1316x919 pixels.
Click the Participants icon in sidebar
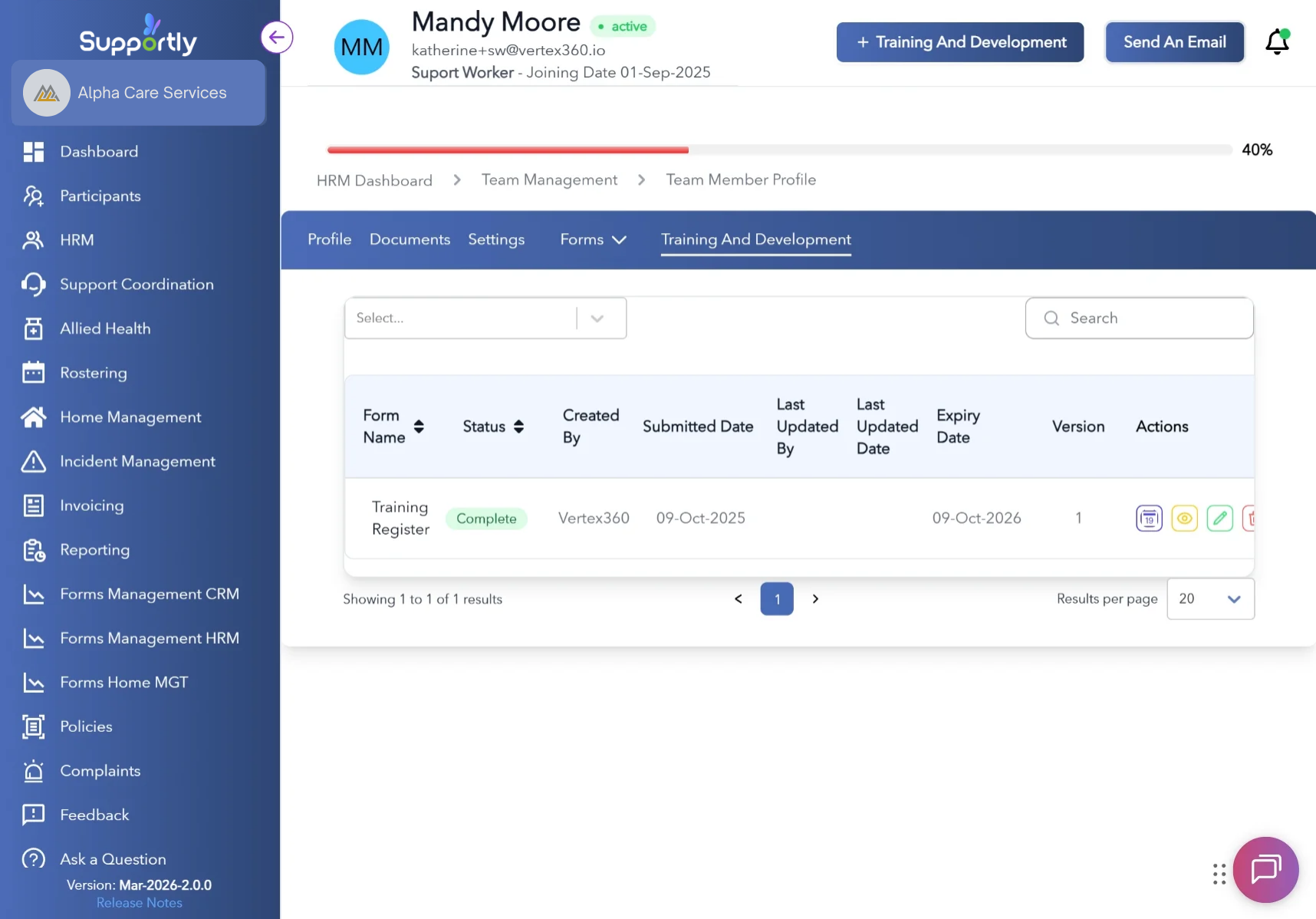click(34, 196)
